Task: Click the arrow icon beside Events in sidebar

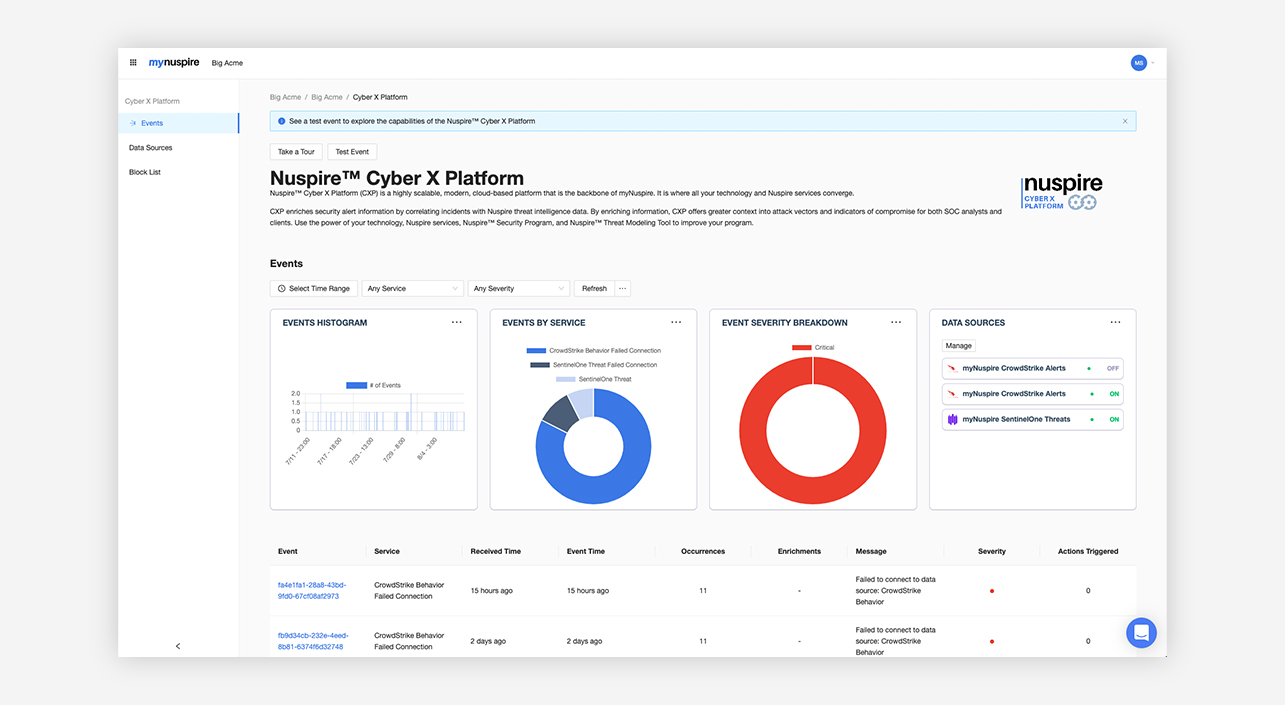Action: click(x=133, y=123)
